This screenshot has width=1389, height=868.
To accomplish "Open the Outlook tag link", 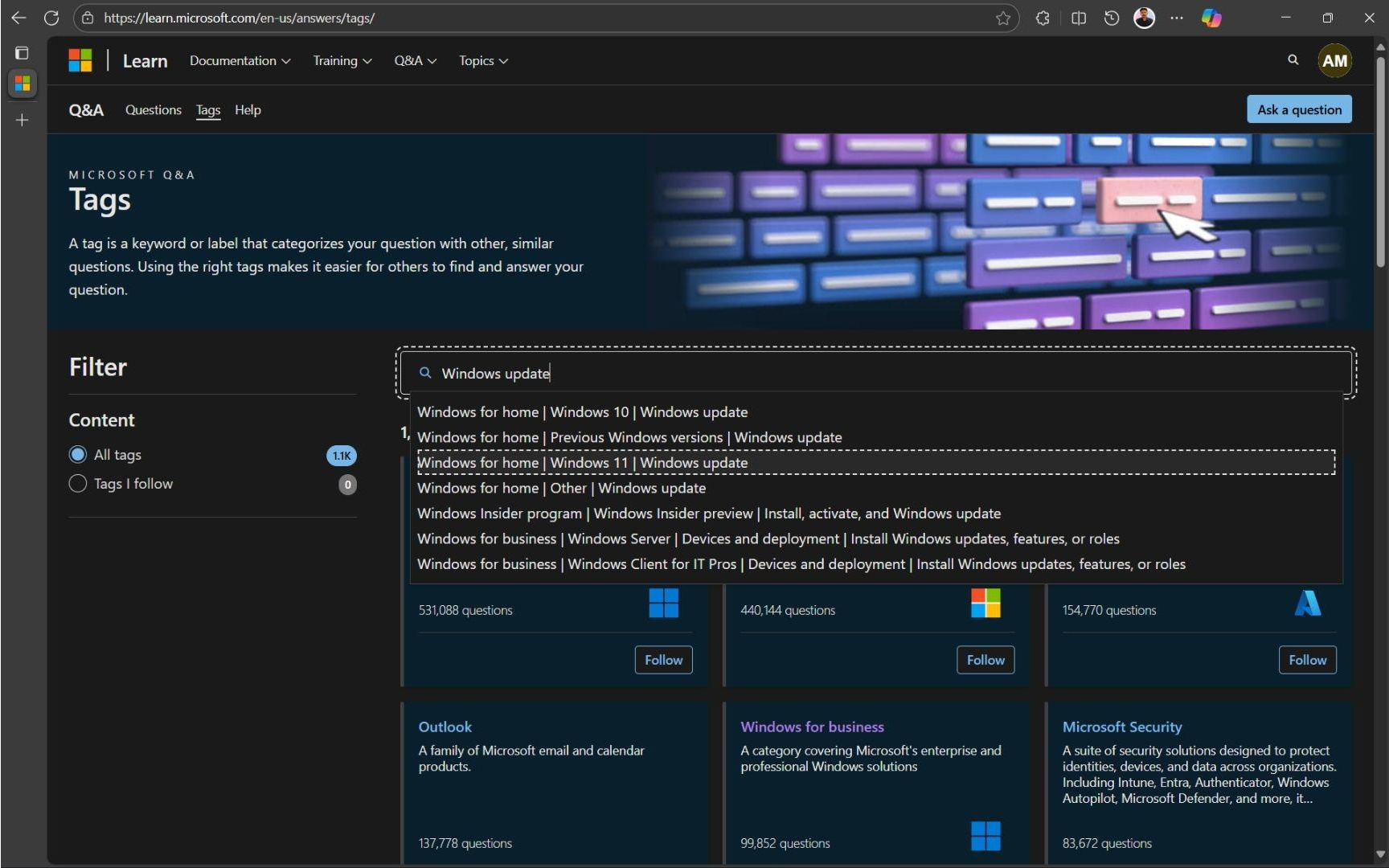I will click(445, 727).
